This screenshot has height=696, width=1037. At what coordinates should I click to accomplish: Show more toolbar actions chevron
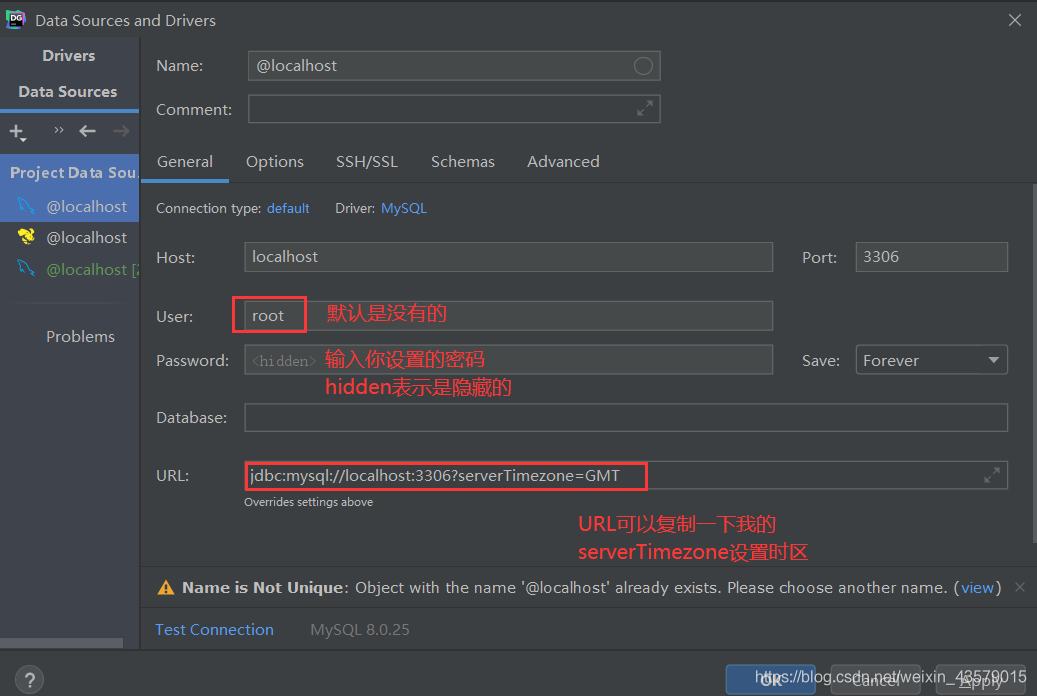tap(59, 130)
